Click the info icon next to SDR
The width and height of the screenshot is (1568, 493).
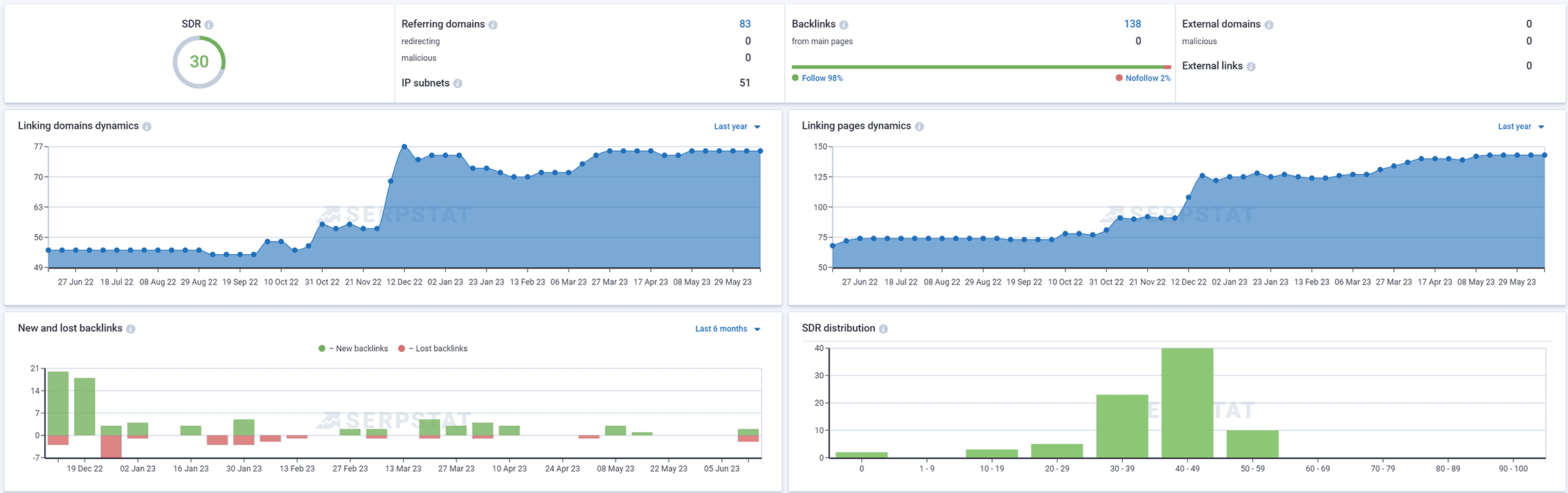tap(209, 25)
